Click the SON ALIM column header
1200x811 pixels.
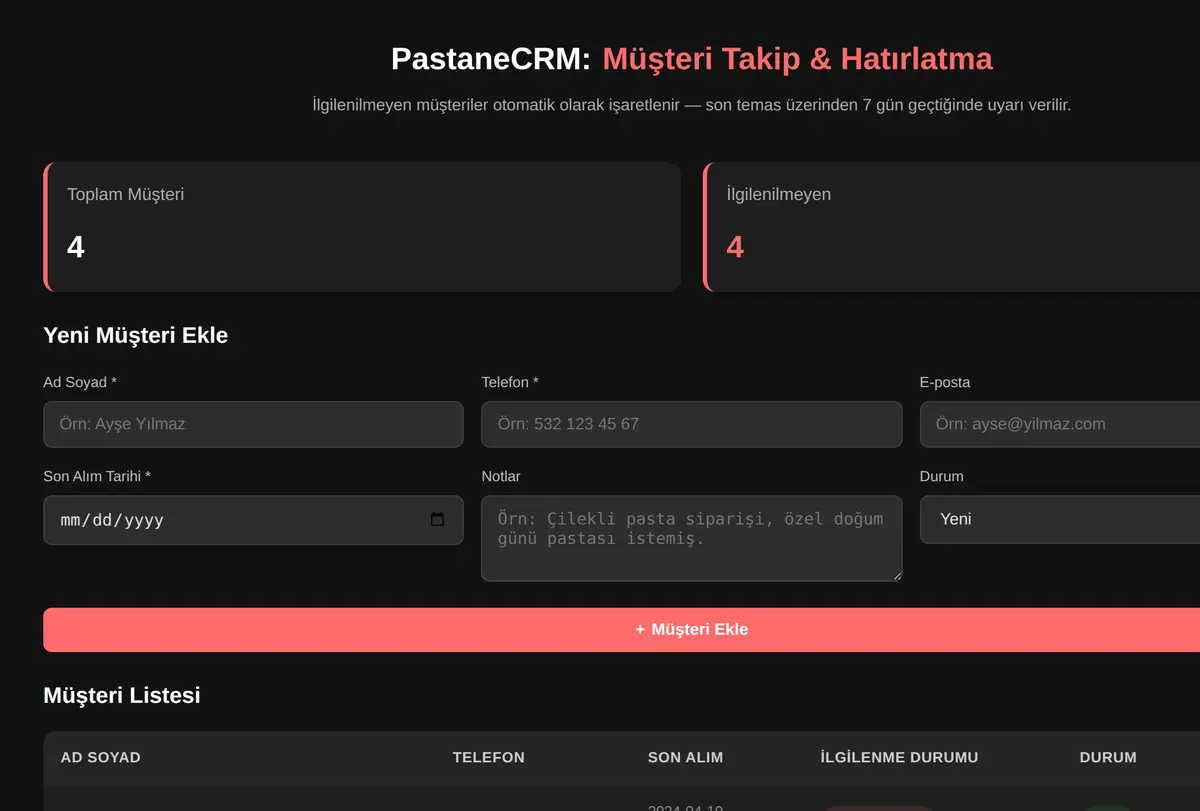point(685,758)
